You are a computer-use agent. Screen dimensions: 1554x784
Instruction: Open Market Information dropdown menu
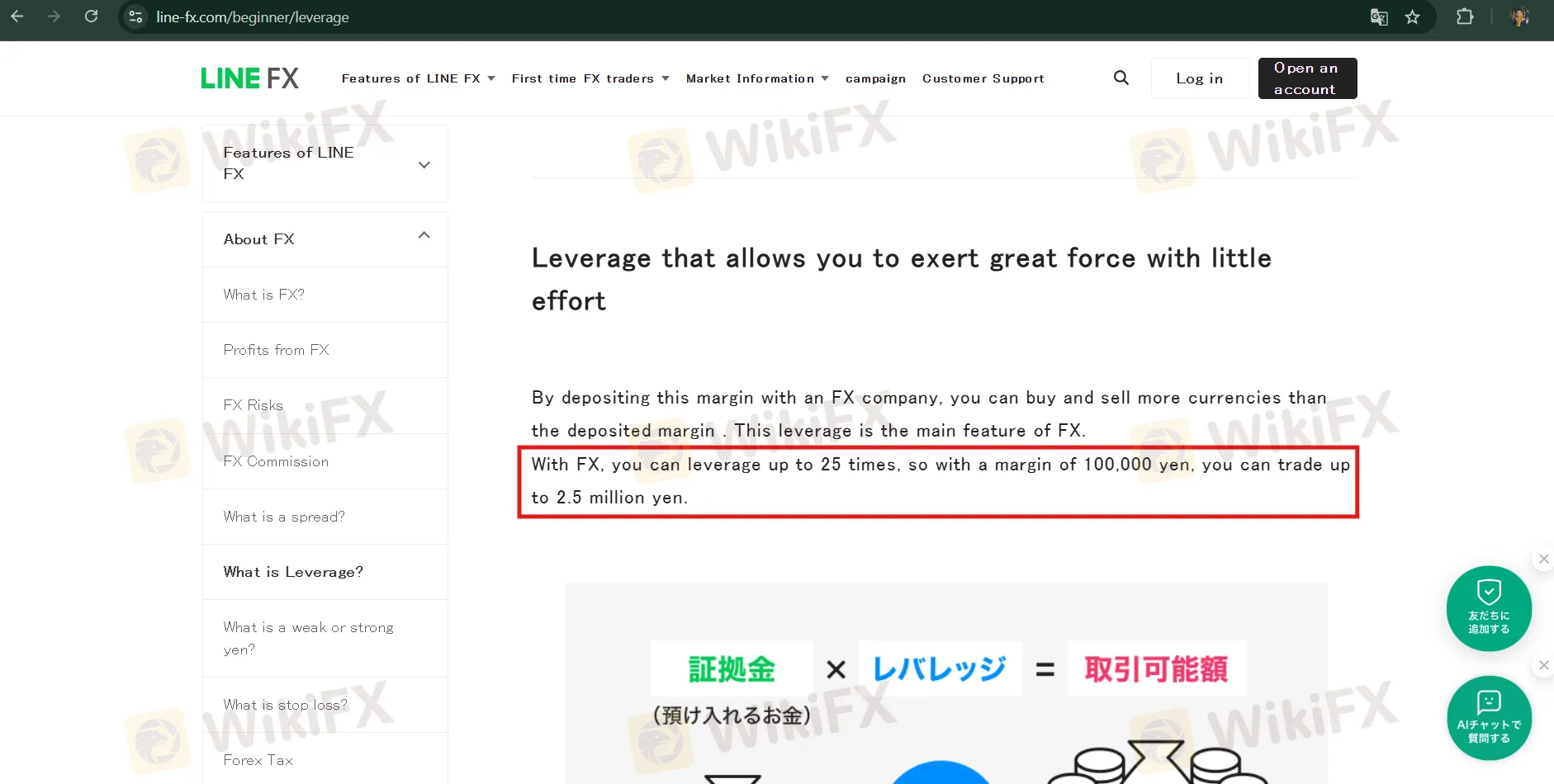(x=756, y=78)
